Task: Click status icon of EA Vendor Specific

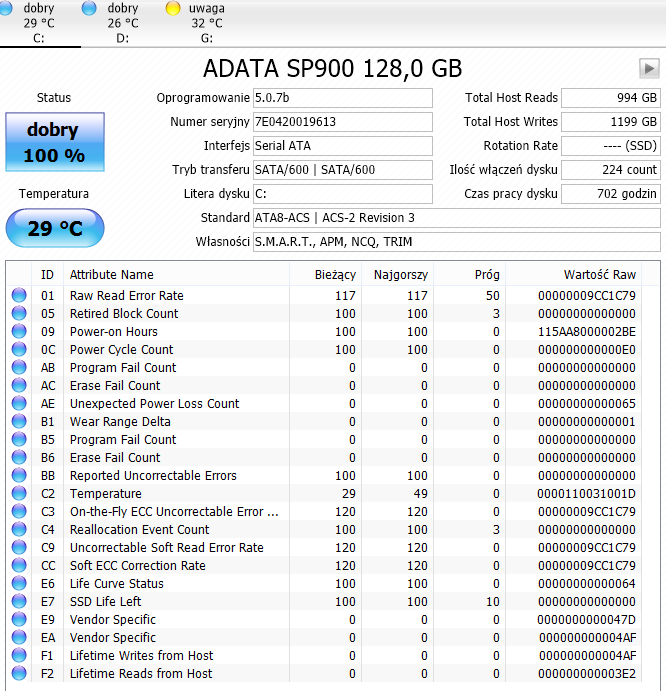Action: tap(19, 637)
